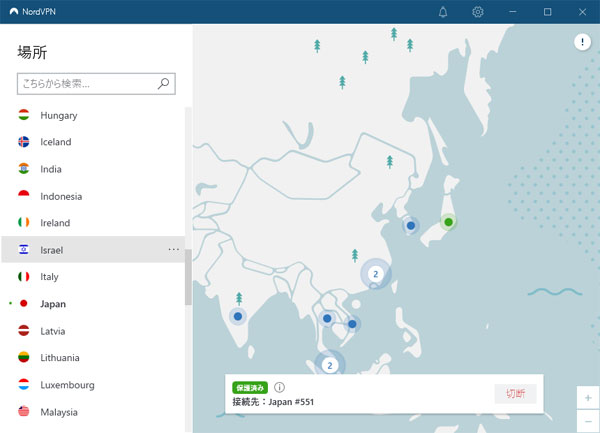
Task: Connect to Hungary in the list
Action: coord(93,115)
